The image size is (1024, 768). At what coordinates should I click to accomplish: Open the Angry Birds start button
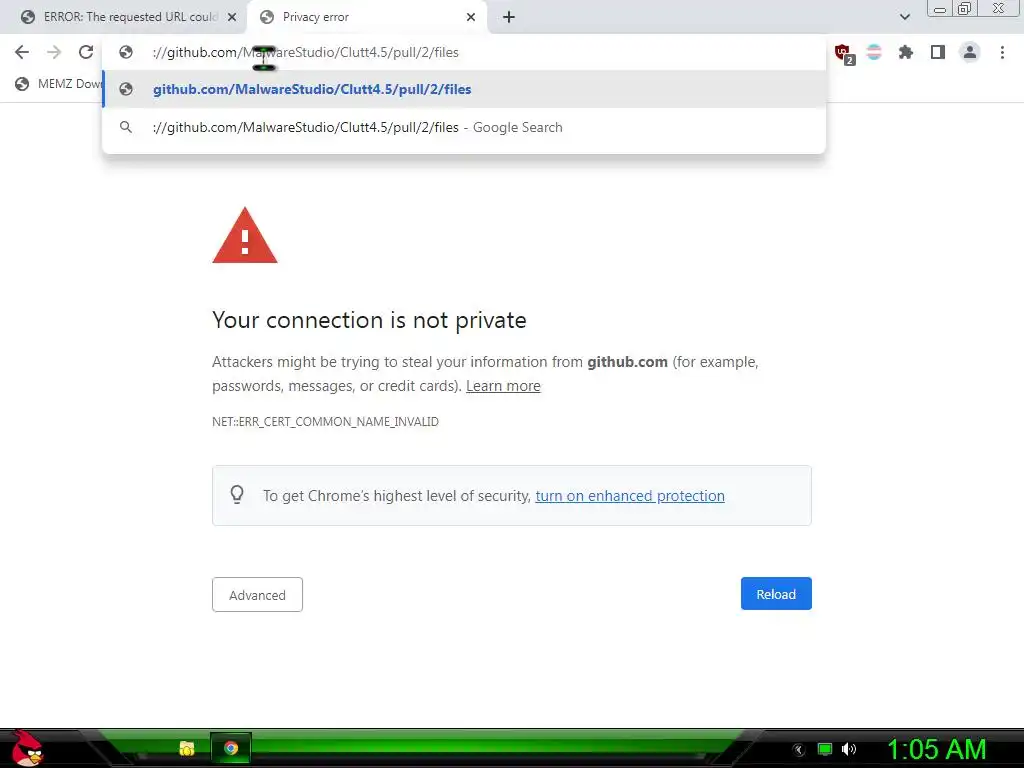pos(27,748)
